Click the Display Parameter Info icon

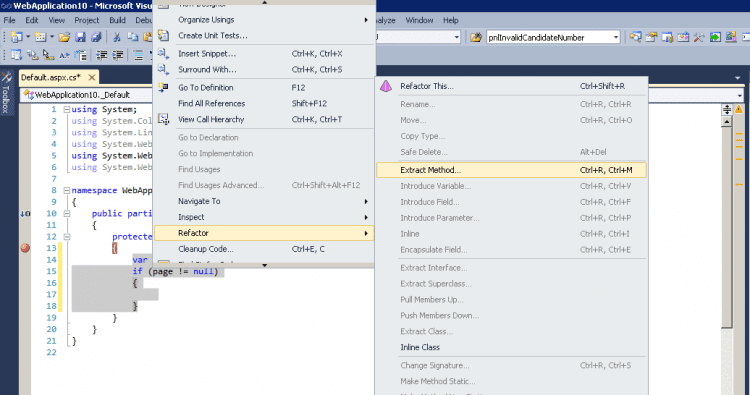33,55
